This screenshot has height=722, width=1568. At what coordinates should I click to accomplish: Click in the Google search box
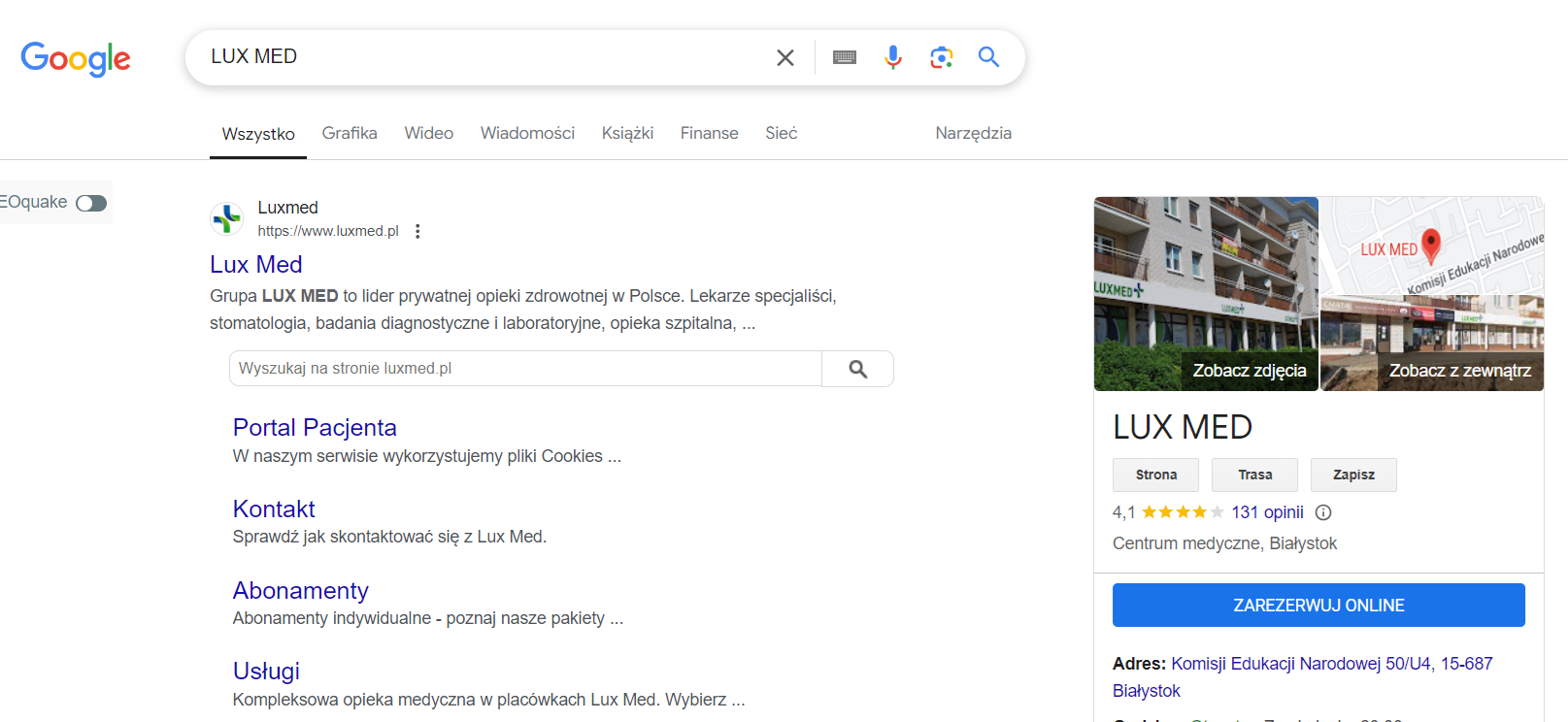click(x=485, y=57)
